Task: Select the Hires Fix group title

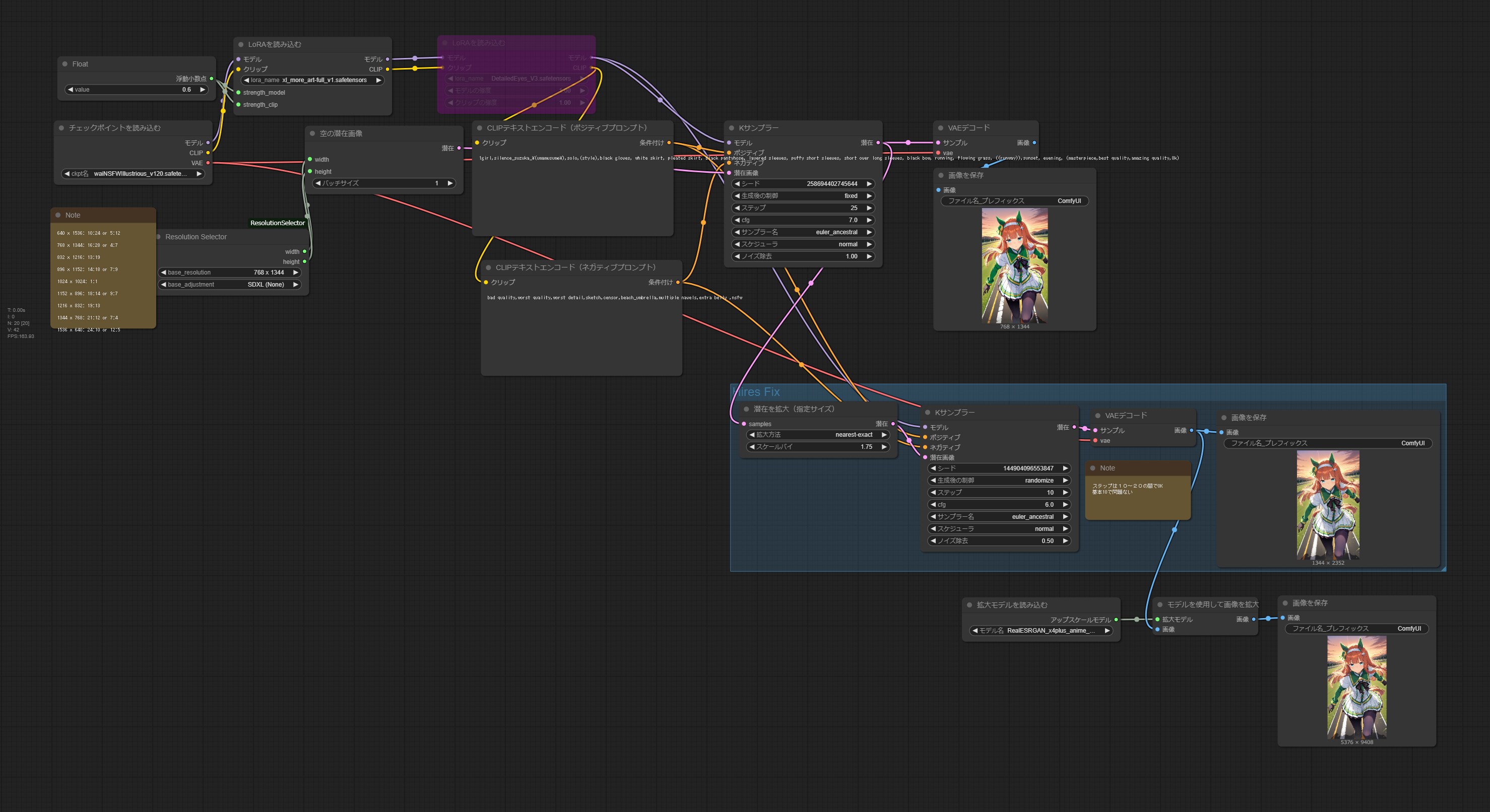Action: (x=756, y=392)
